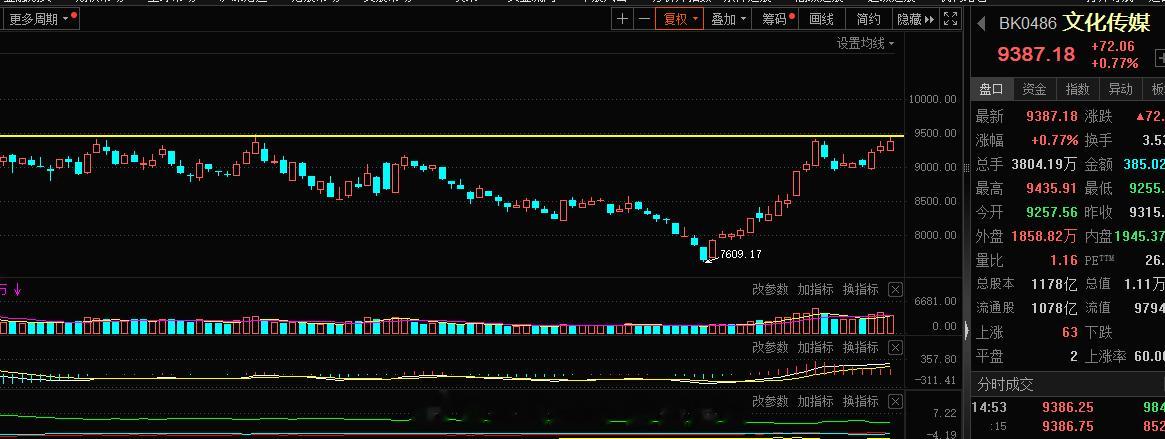
Task: Click the 6681.00 volume axis label
Action: pyautogui.click(x=935, y=301)
